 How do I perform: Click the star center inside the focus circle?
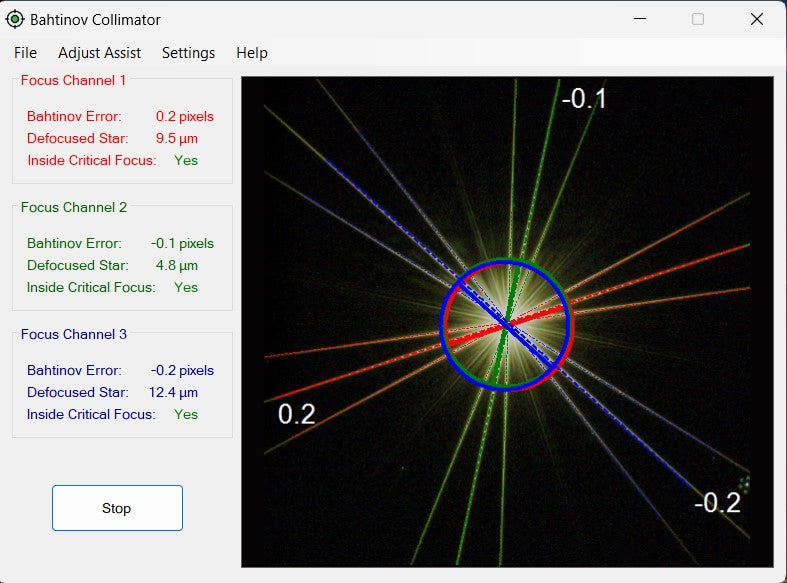(506, 325)
